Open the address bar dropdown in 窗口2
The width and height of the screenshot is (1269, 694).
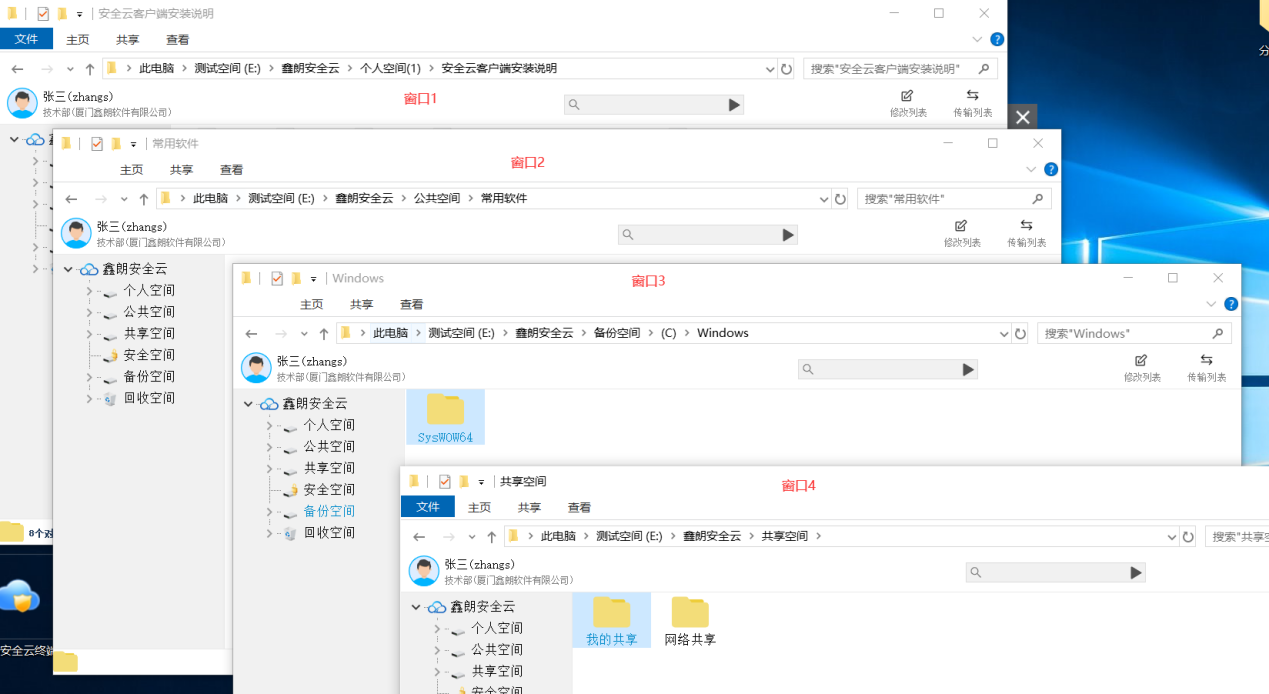click(822, 198)
